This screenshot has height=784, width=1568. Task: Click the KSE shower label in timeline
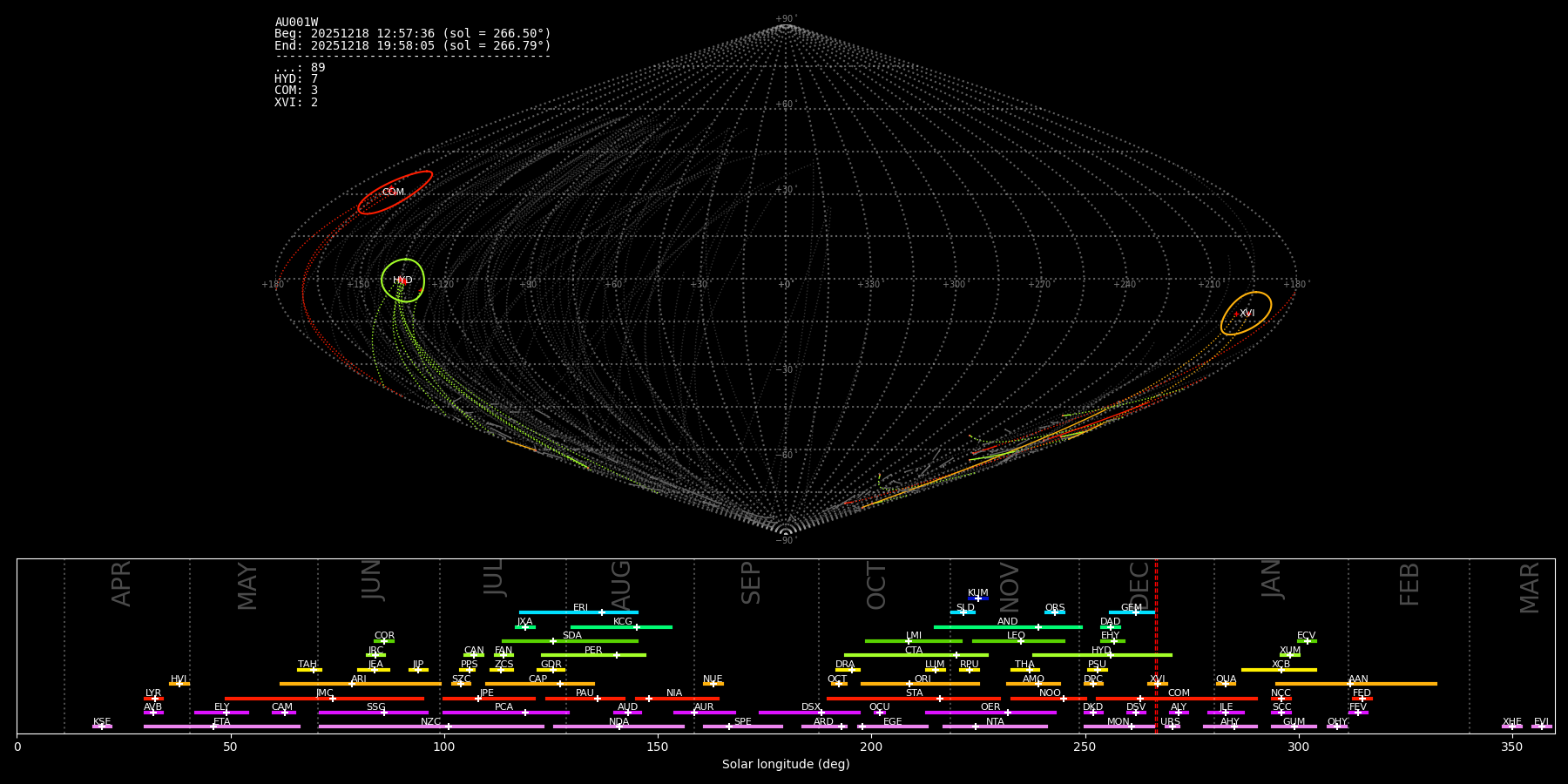coord(102,722)
